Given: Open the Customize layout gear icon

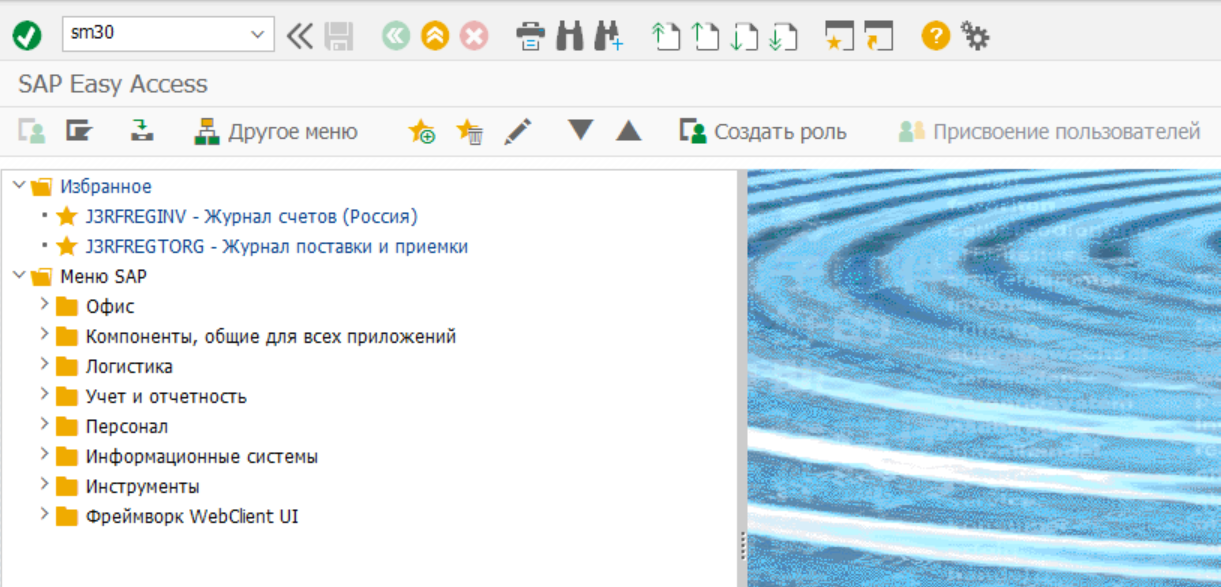Looking at the screenshot, I should (974, 36).
